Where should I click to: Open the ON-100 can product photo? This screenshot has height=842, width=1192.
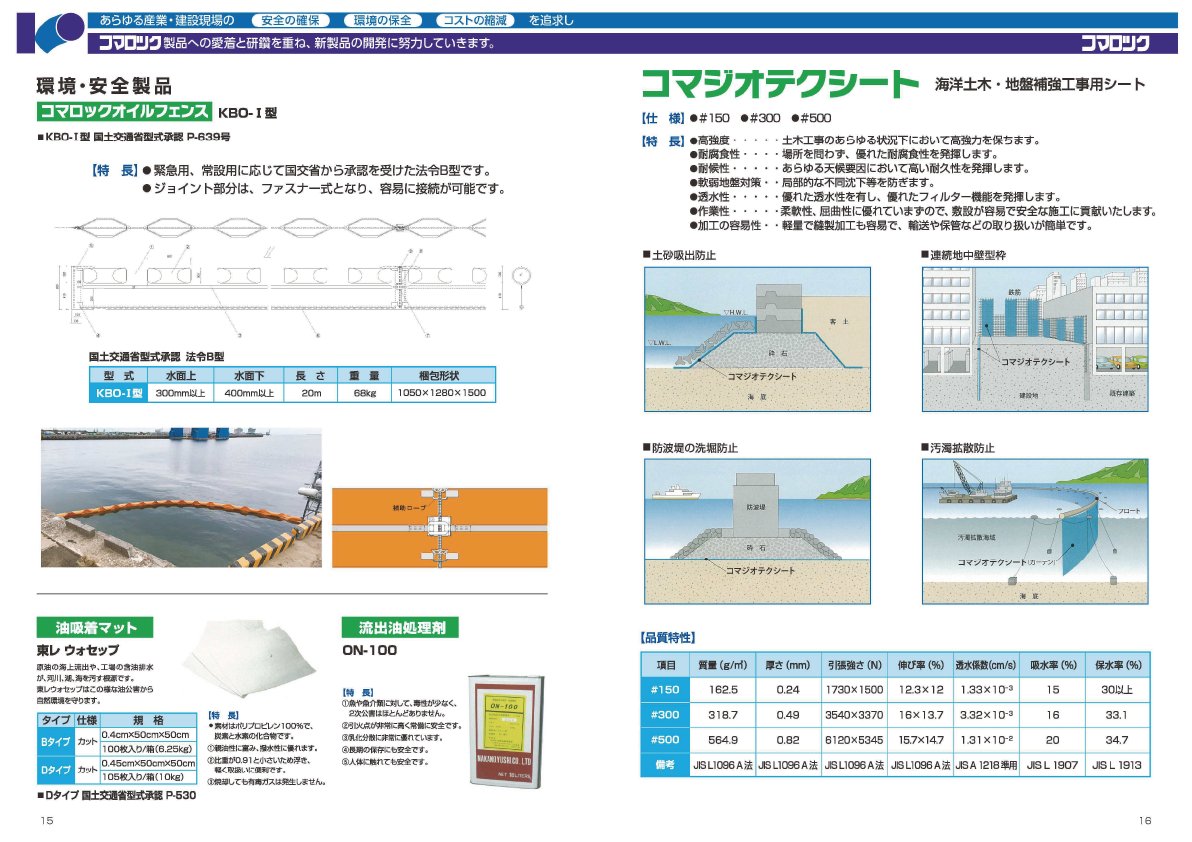506,730
